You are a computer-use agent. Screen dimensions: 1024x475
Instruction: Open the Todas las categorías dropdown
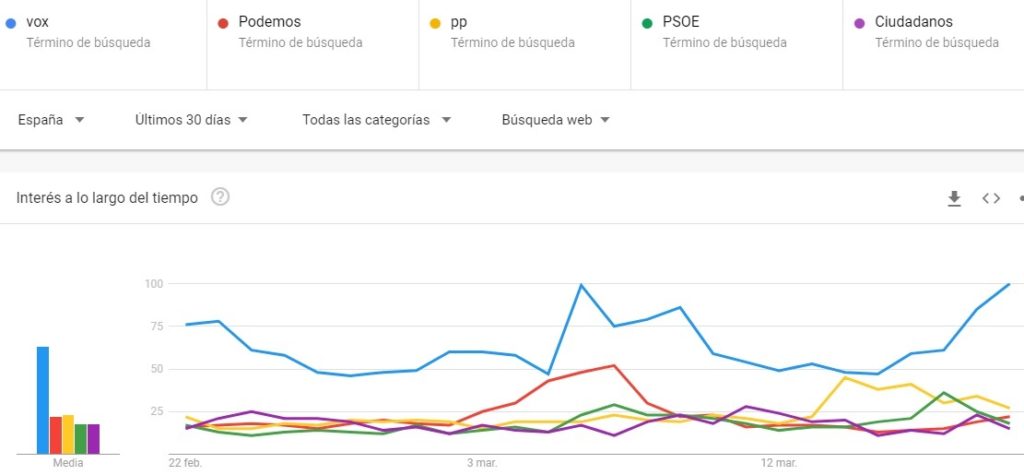coord(376,120)
